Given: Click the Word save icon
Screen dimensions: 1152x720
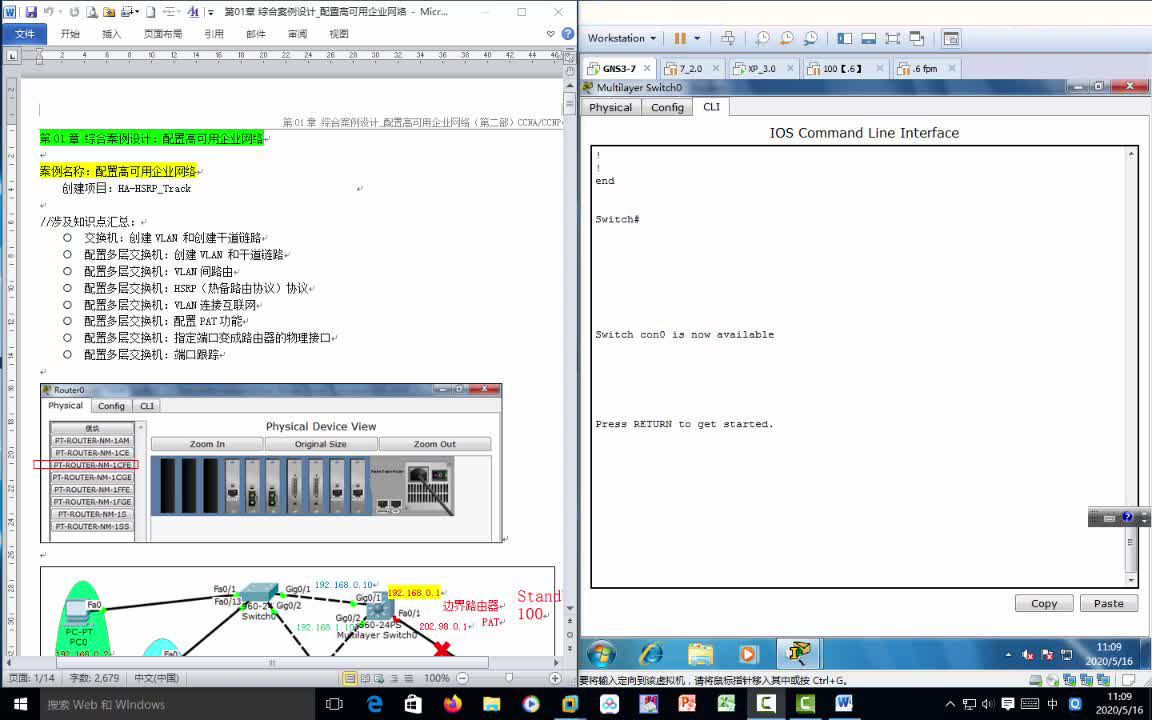Looking at the screenshot, I should [x=31, y=12].
